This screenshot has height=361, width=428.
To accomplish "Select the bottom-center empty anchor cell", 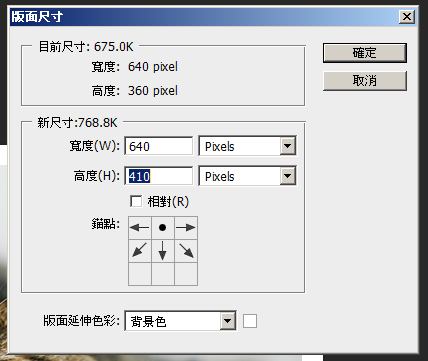I will pos(163,274).
